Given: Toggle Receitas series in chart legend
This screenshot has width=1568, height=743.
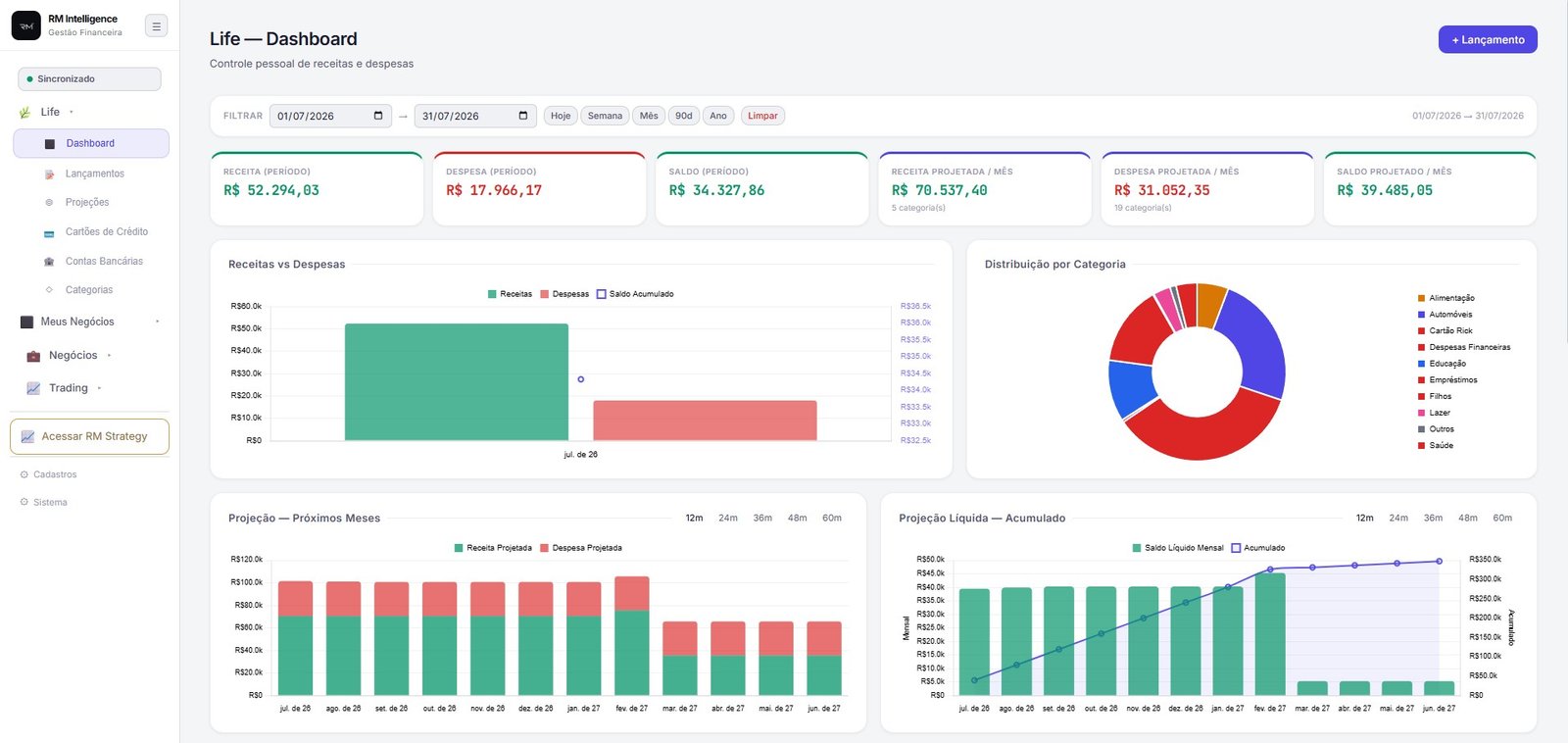Looking at the screenshot, I should [510, 294].
